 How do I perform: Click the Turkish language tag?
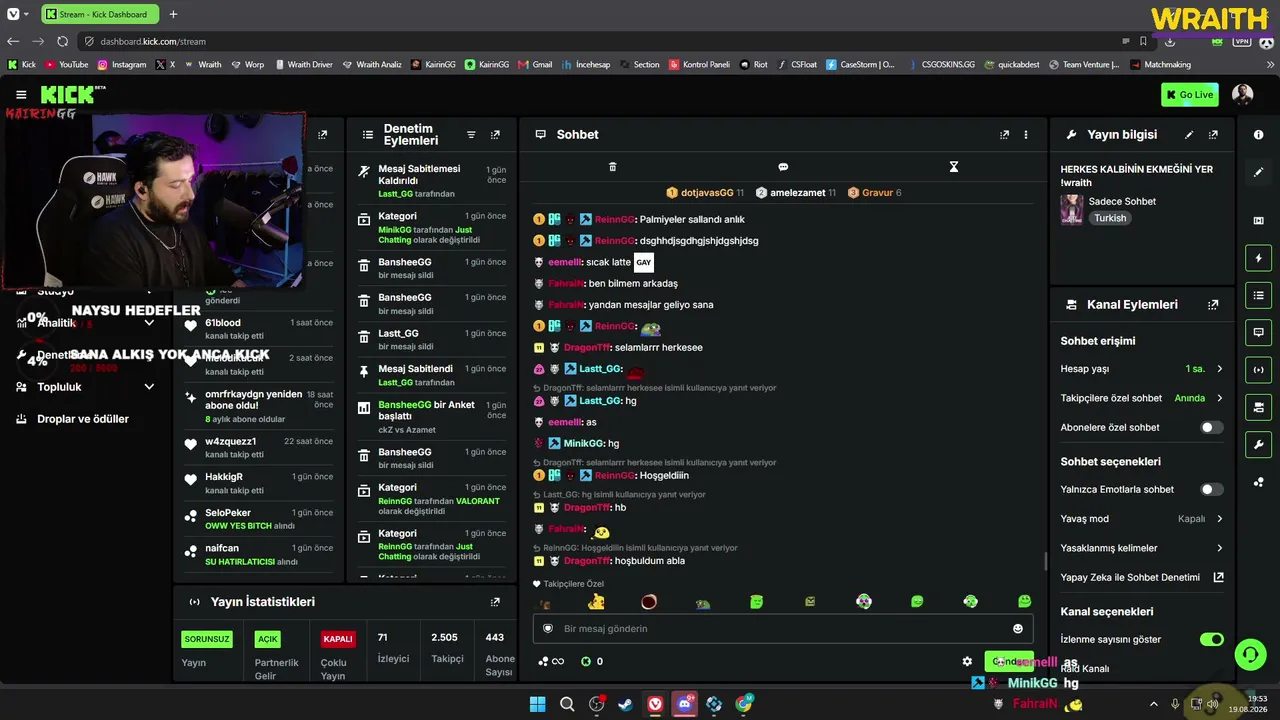1110,218
